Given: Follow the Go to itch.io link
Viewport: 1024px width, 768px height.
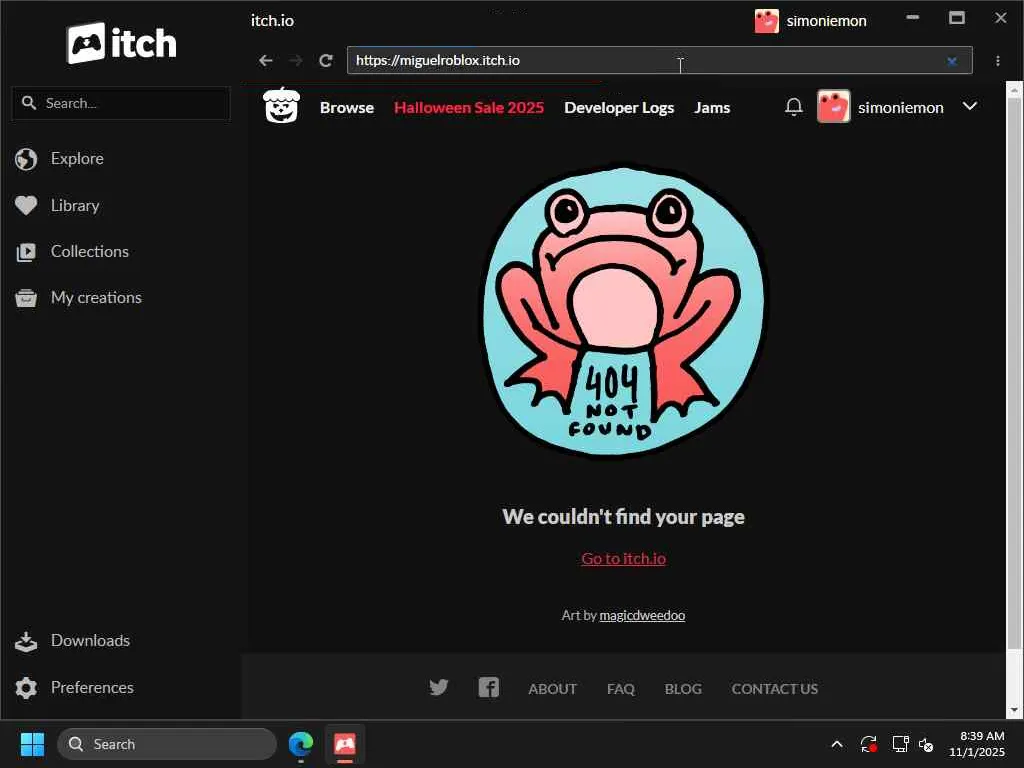Looking at the screenshot, I should [624, 559].
